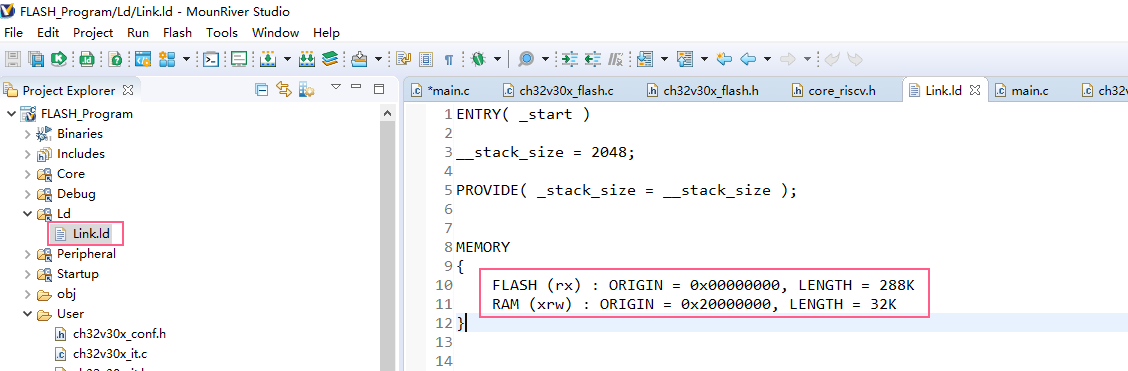Collapse all in Project Explorer
Screen dimensions: 1128x371
click(x=262, y=89)
